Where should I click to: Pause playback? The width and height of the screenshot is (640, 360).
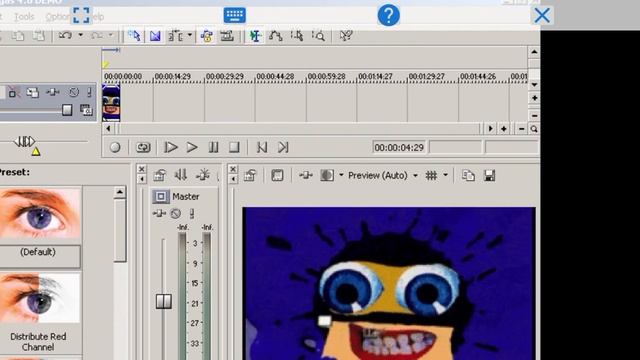[x=213, y=147]
